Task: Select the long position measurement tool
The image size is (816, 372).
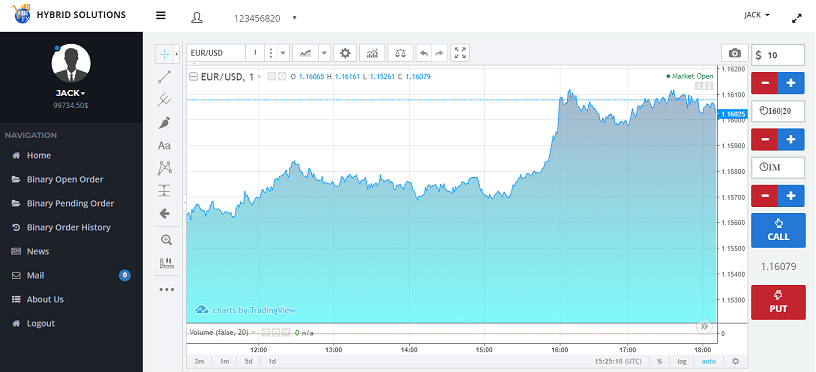Action: click(x=164, y=190)
